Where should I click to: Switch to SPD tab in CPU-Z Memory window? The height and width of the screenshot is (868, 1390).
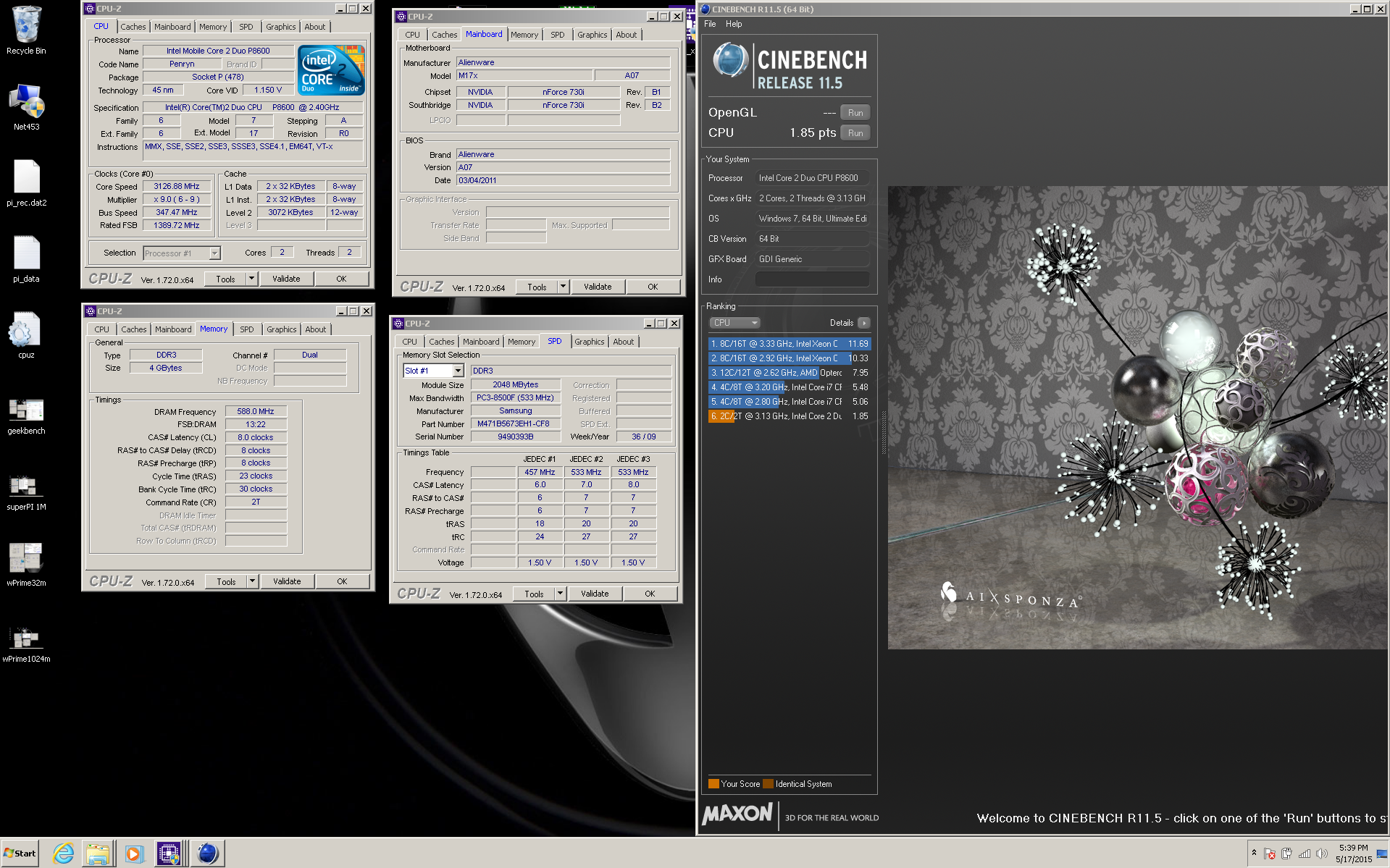[x=247, y=329]
